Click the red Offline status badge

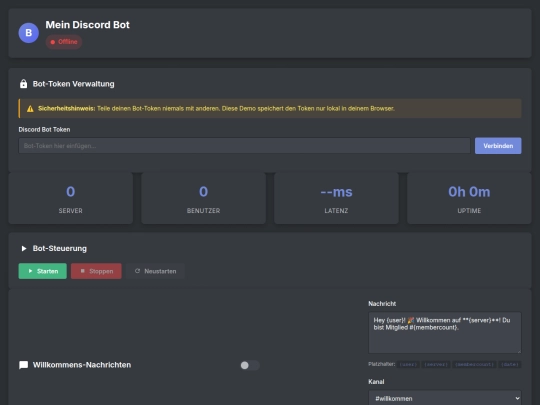64,42
